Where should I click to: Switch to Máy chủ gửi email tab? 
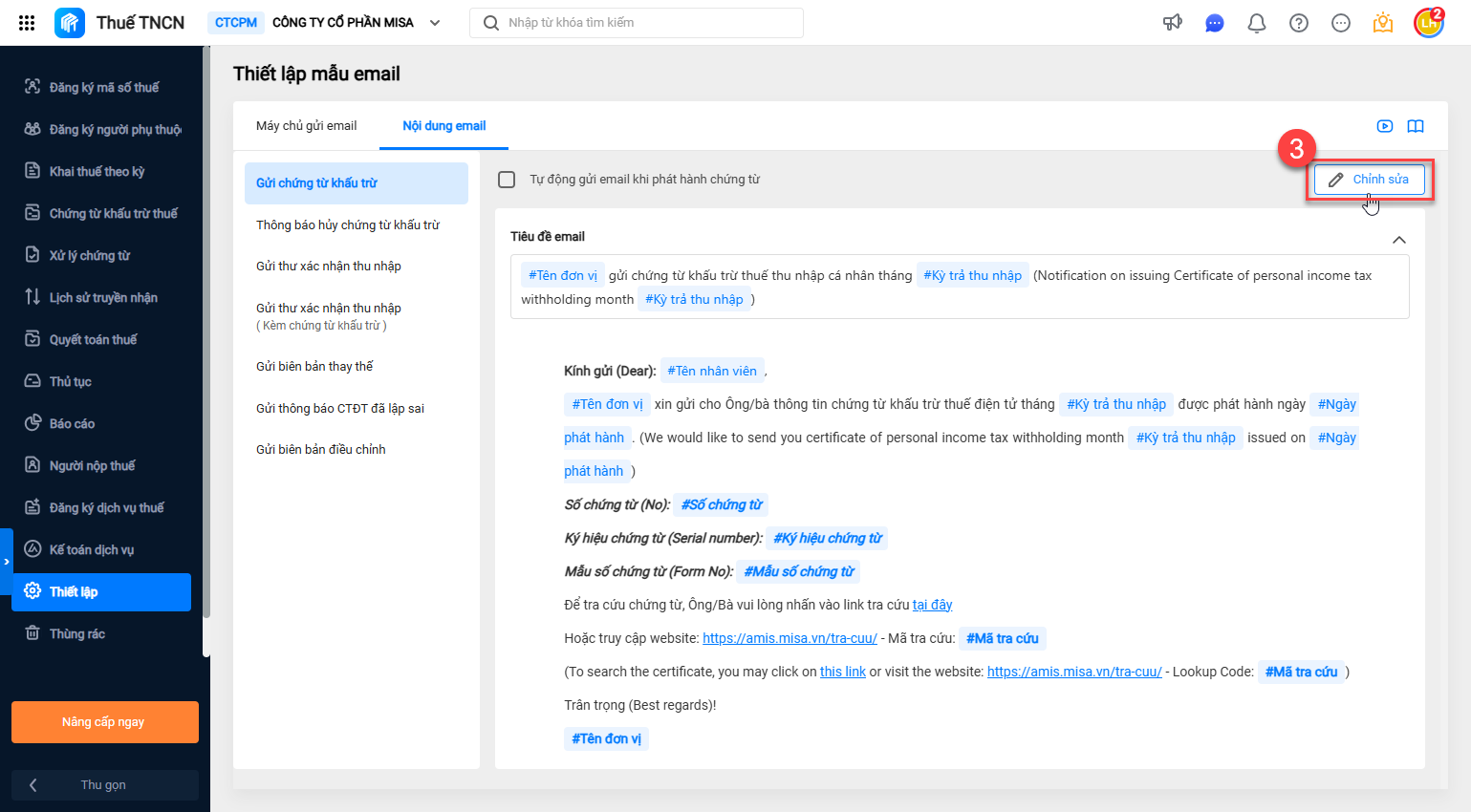[x=306, y=126]
